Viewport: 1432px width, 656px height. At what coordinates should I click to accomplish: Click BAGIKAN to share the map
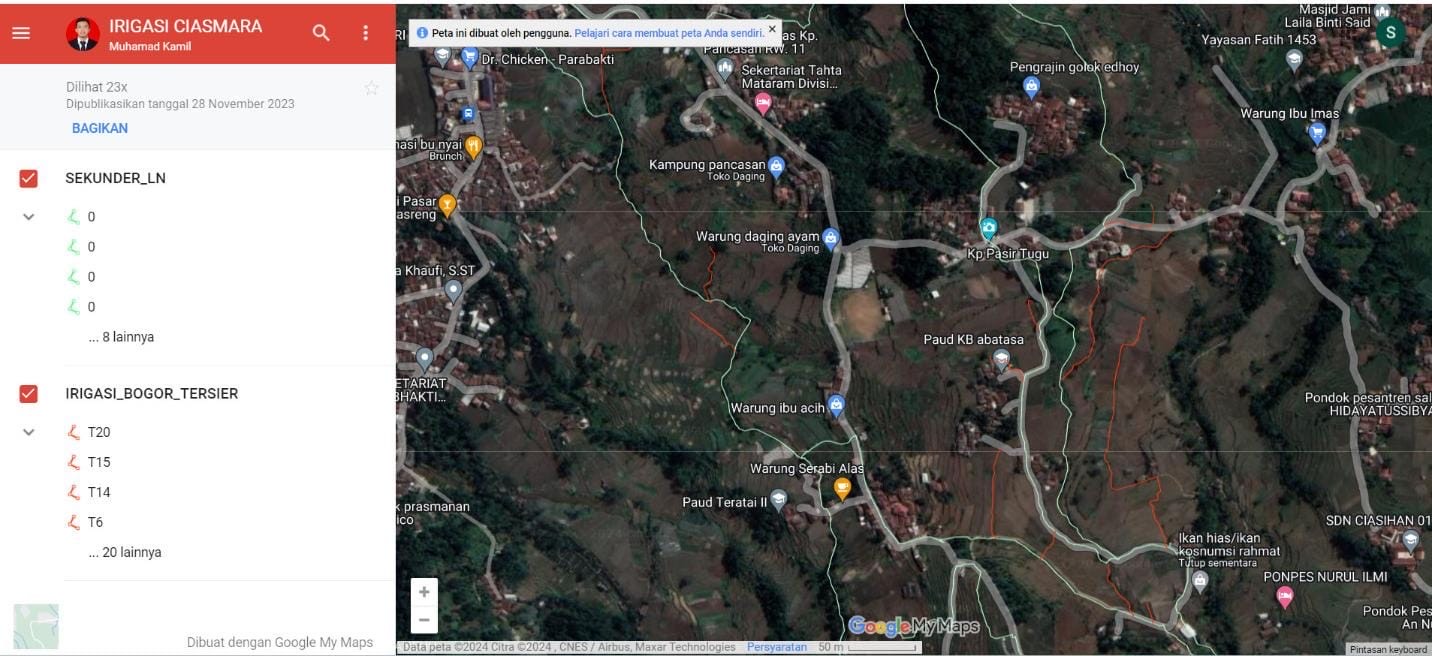tap(99, 128)
